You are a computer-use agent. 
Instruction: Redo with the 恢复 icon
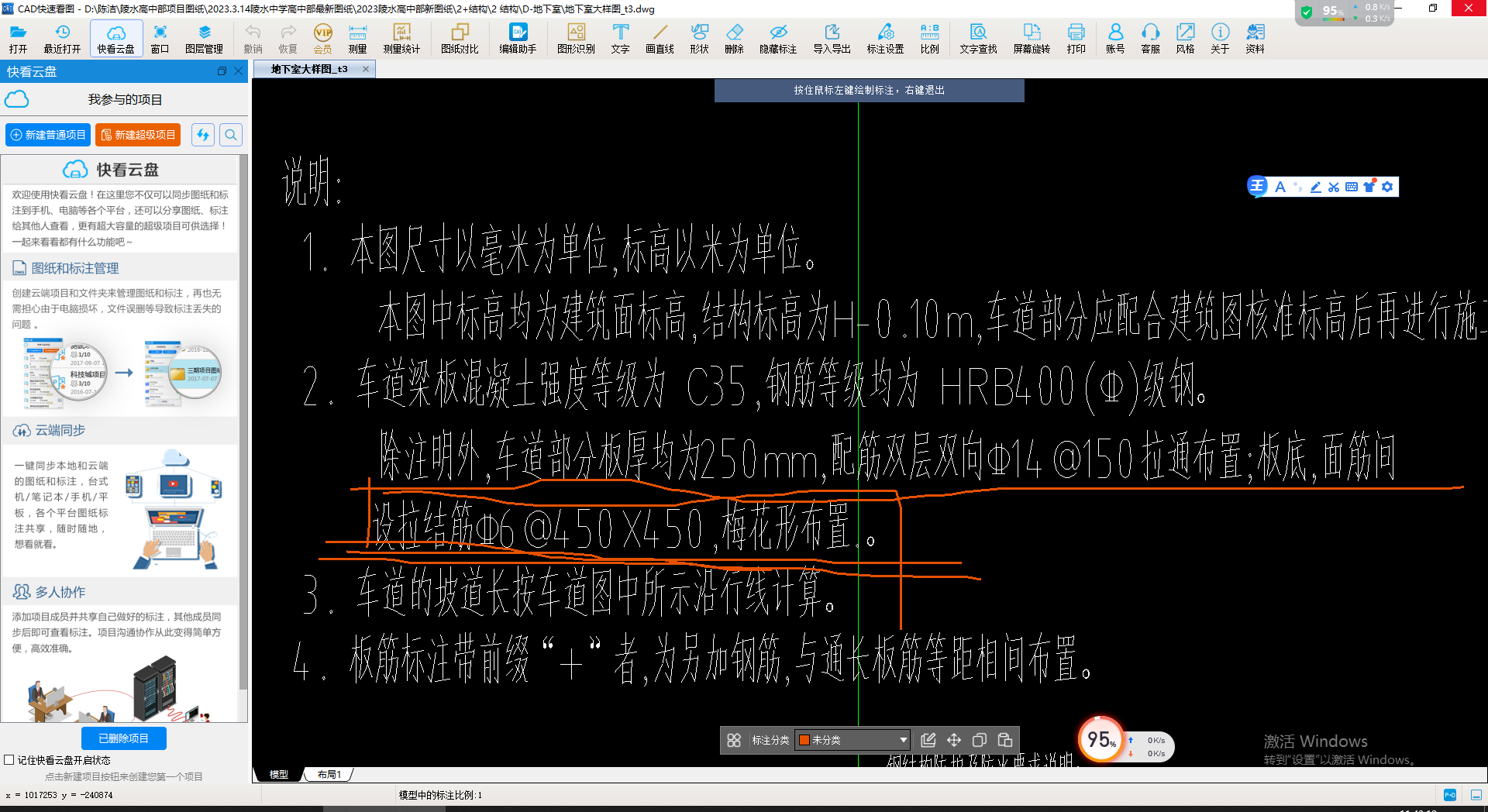point(288,38)
